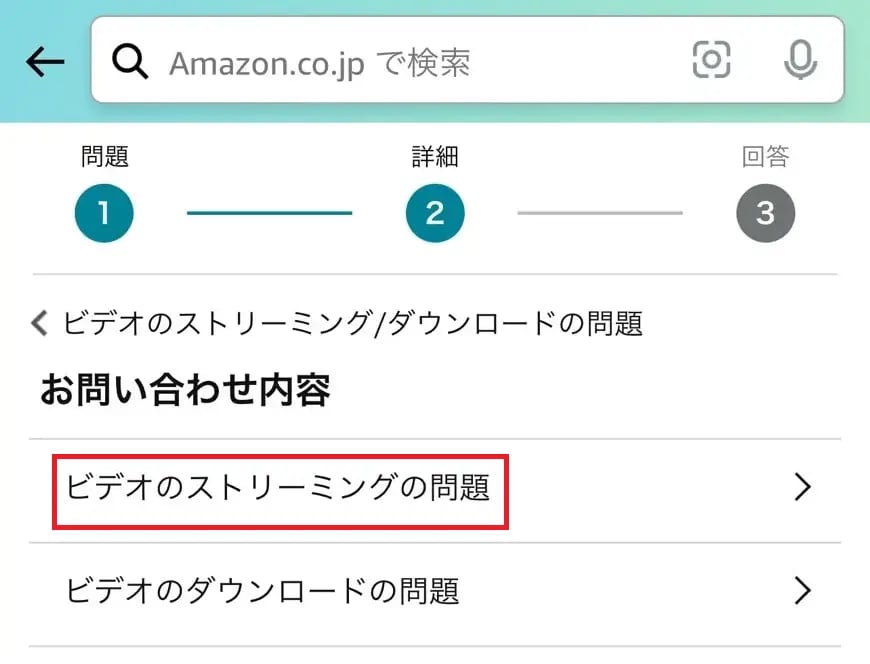This screenshot has height=664, width=870.
Task: Tap the back arrow beside the search bar
Action: tap(45, 62)
